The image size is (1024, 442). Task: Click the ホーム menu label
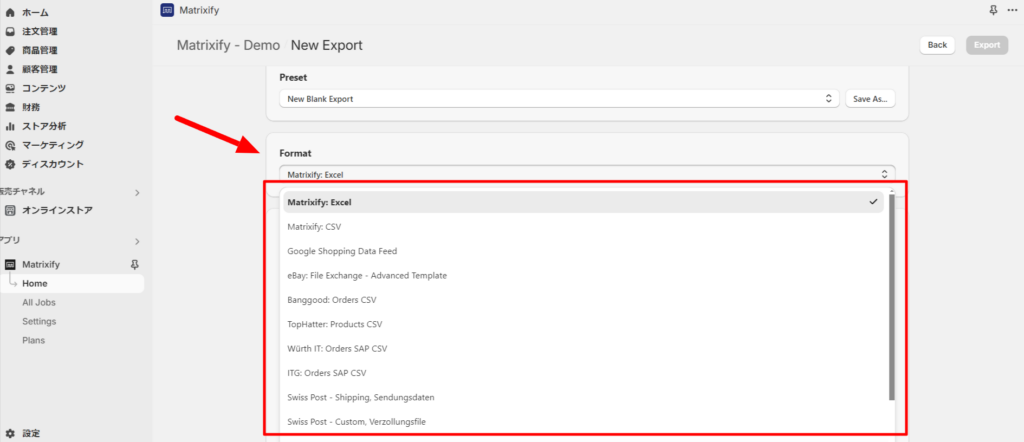[35, 12]
